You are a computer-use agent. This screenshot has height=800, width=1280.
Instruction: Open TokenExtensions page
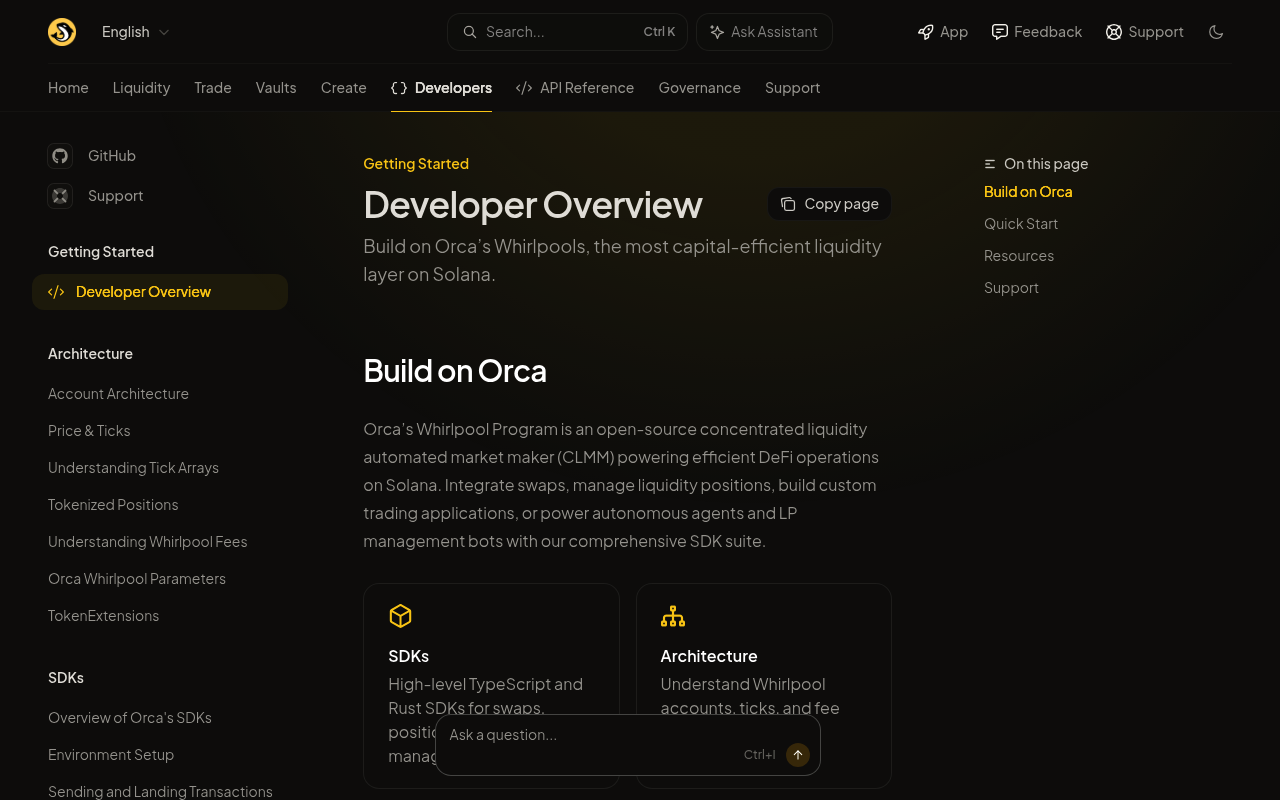tap(104, 616)
